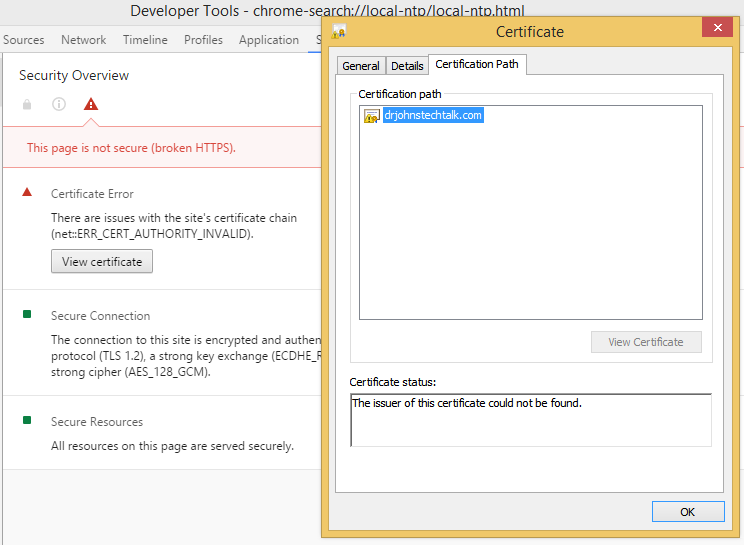The height and width of the screenshot is (545, 744).
Task: Switch to the Profiles tab
Action: pyautogui.click(x=203, y=40)
